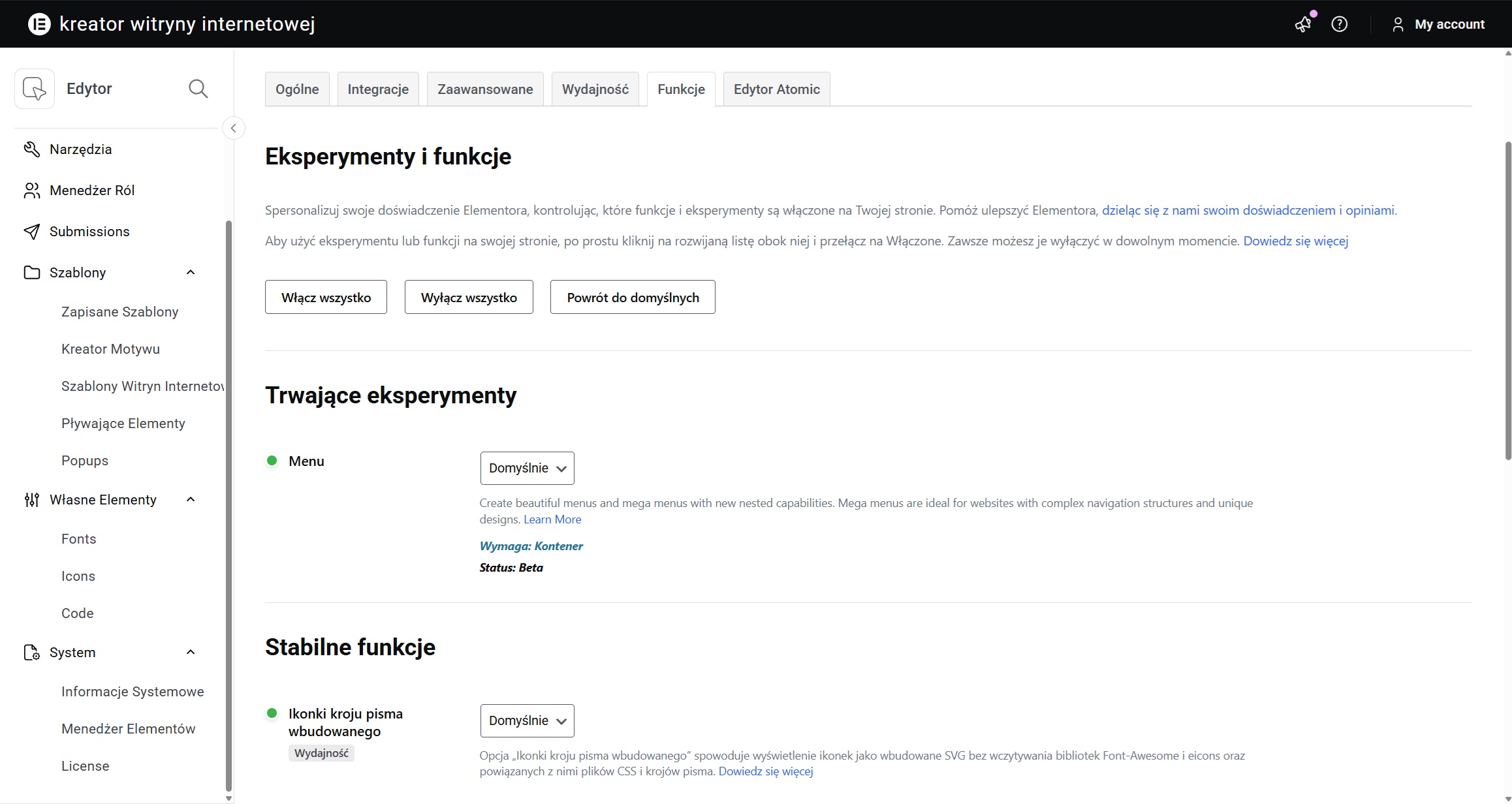1512x804 pixels.
Task: Click the Submissions paper plane icon
Action: (31, 232)
